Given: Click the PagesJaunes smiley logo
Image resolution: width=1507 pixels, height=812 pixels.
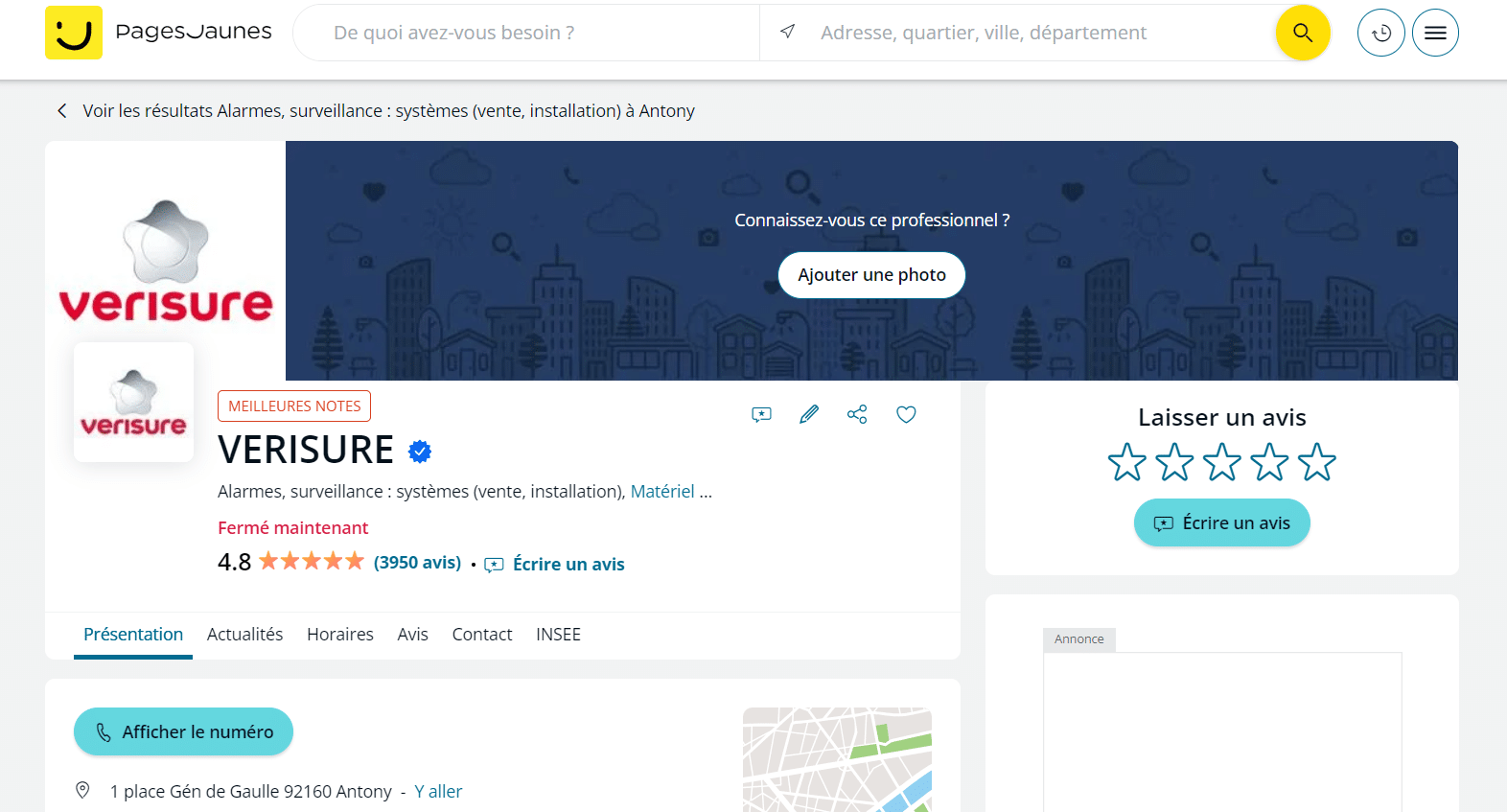Looking at the screenshot, I should 74,33.
